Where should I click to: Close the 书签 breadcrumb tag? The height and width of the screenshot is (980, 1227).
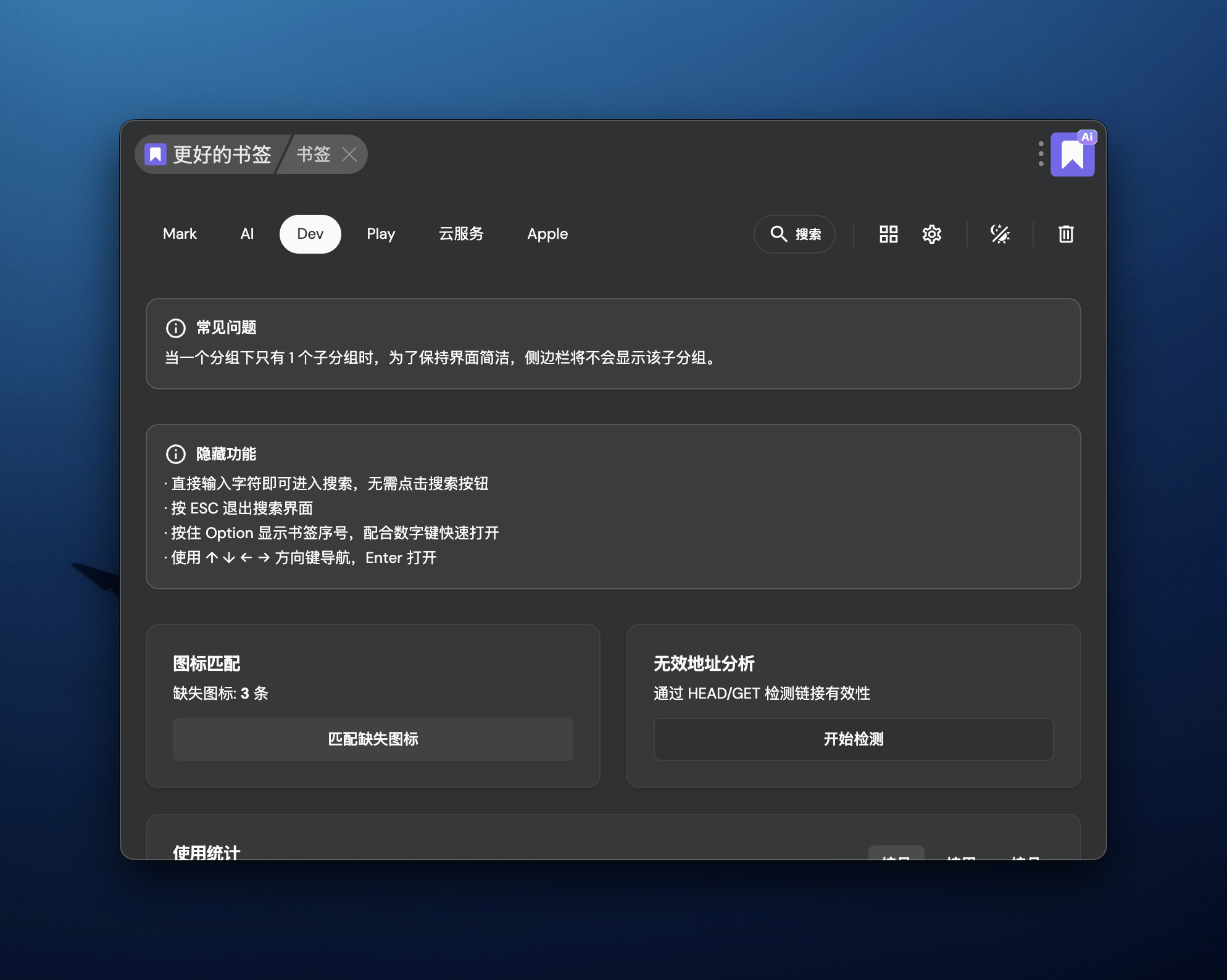click(x=349, y=154)
